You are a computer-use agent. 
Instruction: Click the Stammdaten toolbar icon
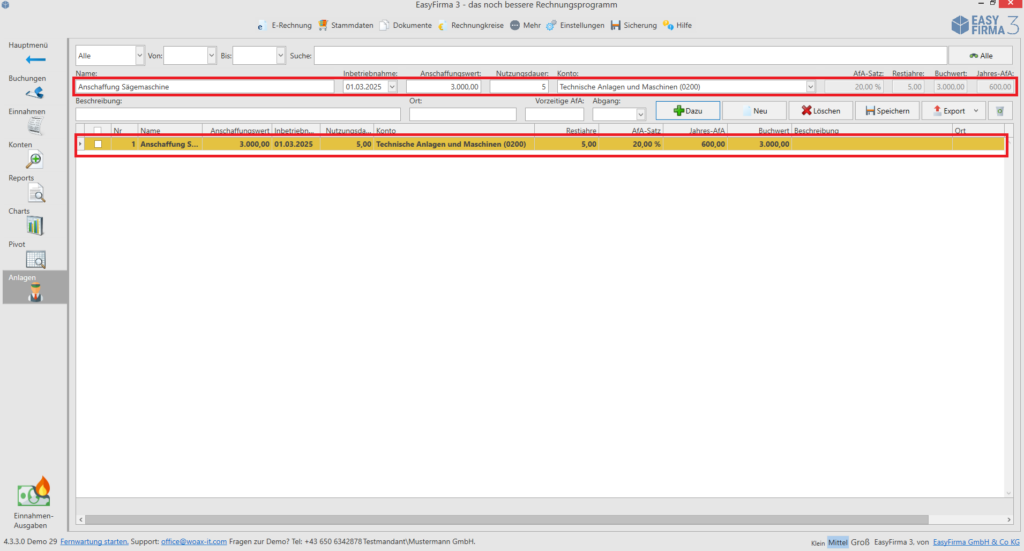tap(323, 25)
